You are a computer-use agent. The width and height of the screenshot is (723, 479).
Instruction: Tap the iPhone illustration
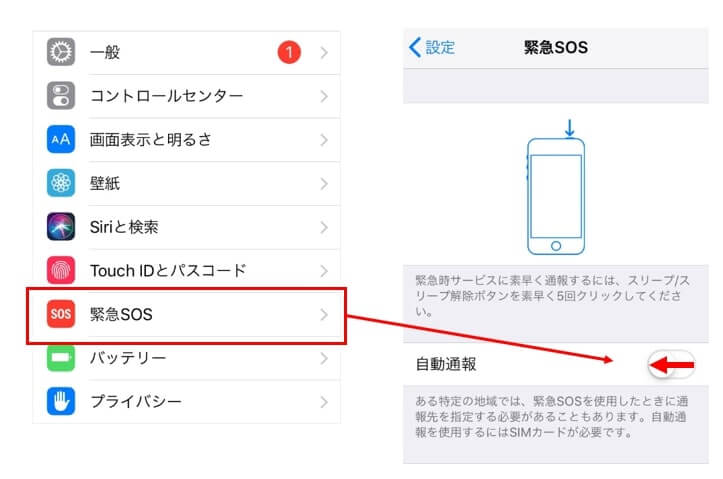coord(556,188)
